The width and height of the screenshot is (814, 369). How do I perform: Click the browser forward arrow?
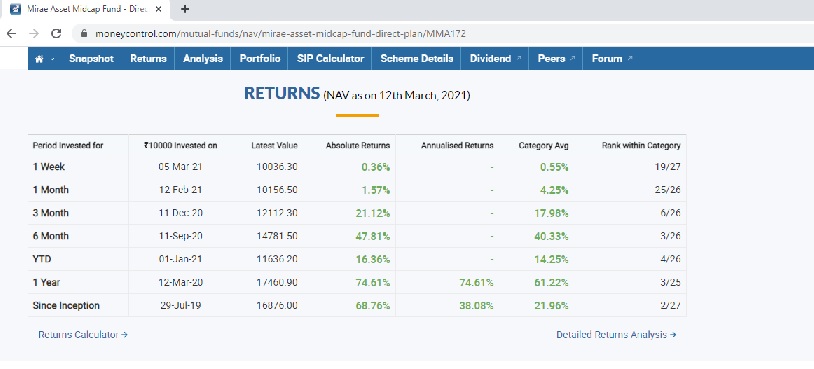tap(34, 34)
